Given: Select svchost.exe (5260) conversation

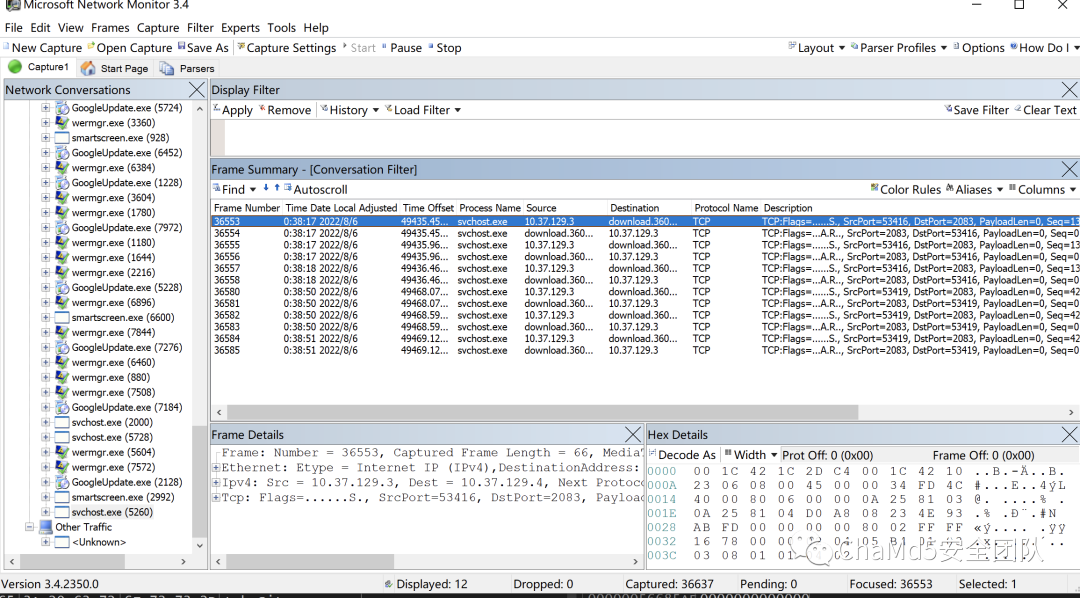Looking at the screenshot, I should (x=112, y=512).
